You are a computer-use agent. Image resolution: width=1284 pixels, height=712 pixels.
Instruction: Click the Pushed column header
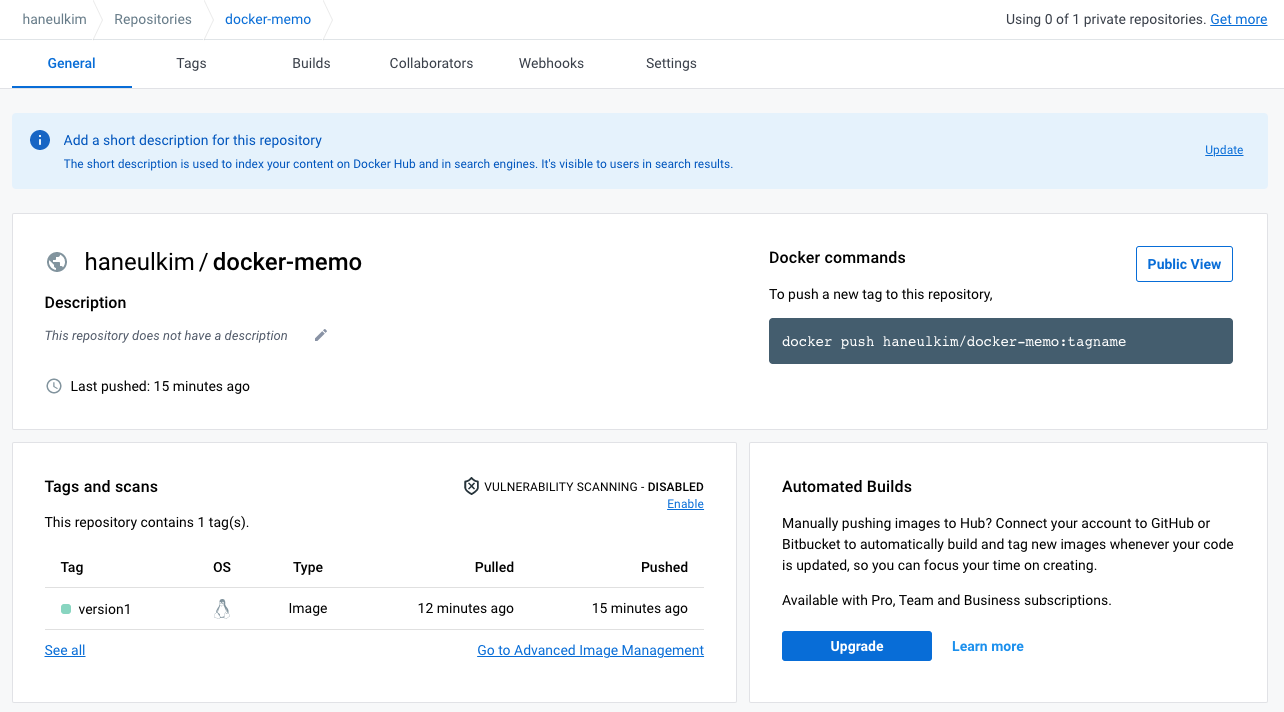665,567
